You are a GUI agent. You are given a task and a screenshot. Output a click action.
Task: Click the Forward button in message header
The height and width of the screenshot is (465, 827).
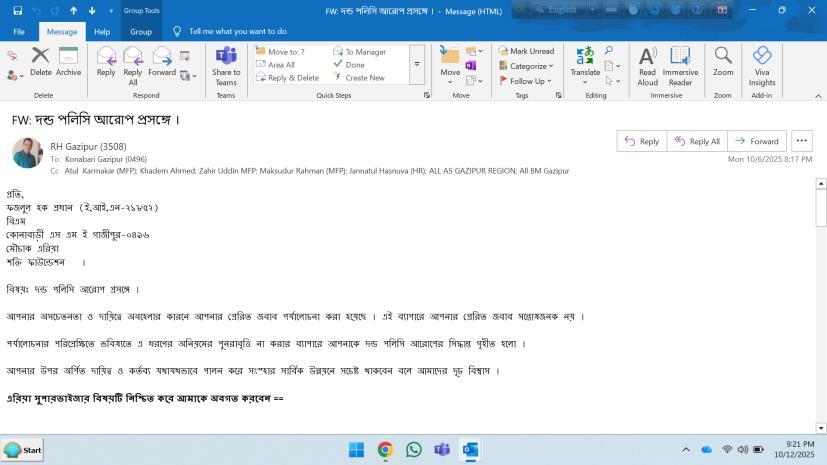(x=756, y=141)
